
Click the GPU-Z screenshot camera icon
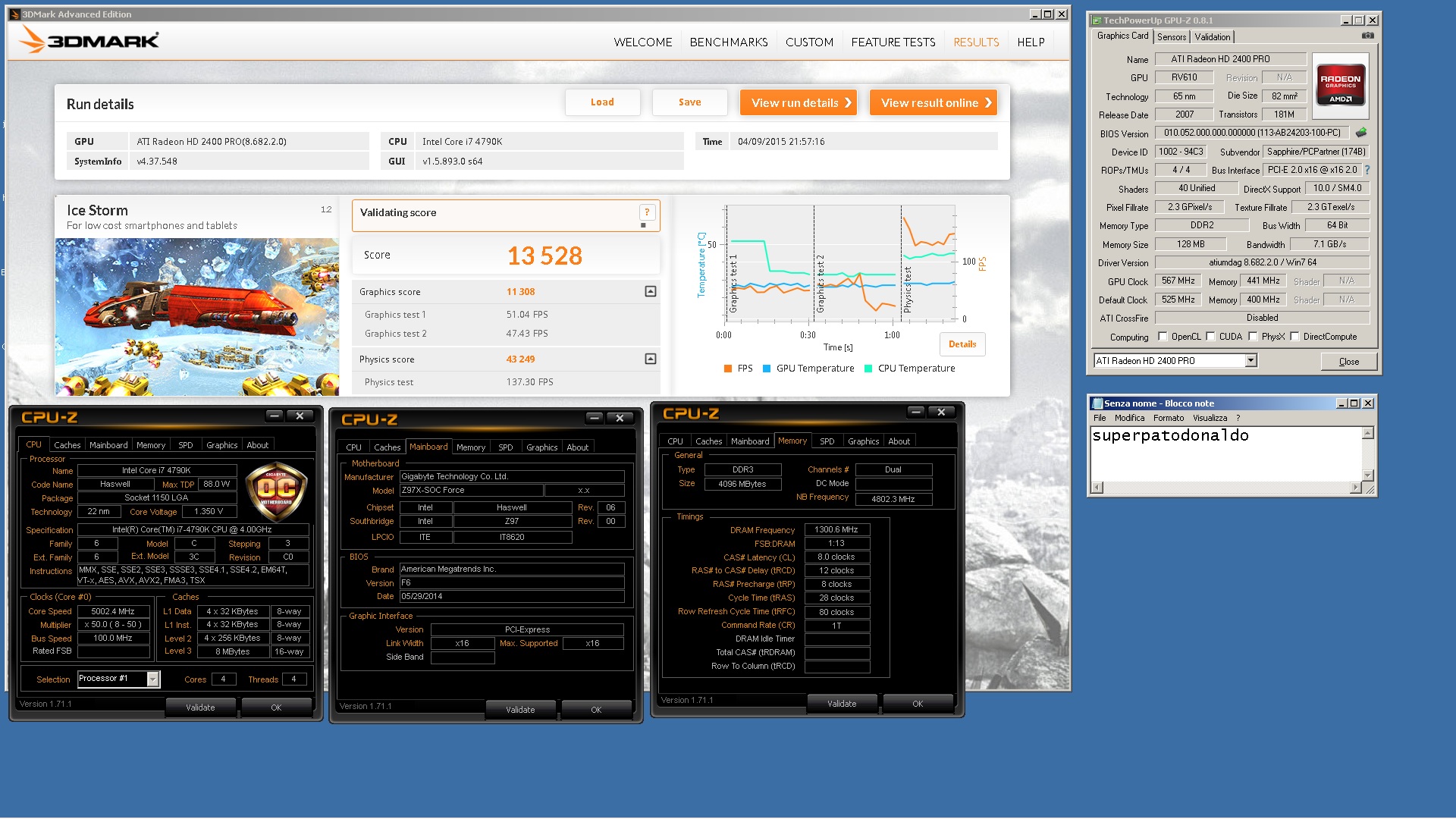[x=1368, y=36]
